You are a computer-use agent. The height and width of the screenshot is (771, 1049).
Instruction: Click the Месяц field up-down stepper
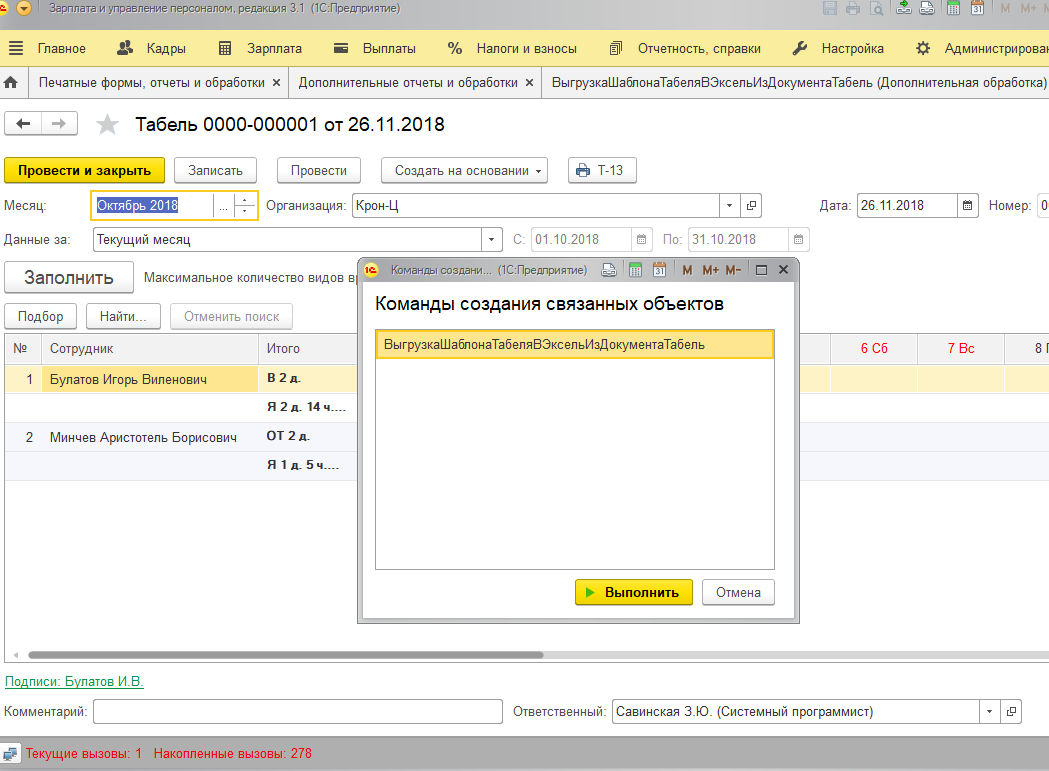click(245, 206)
